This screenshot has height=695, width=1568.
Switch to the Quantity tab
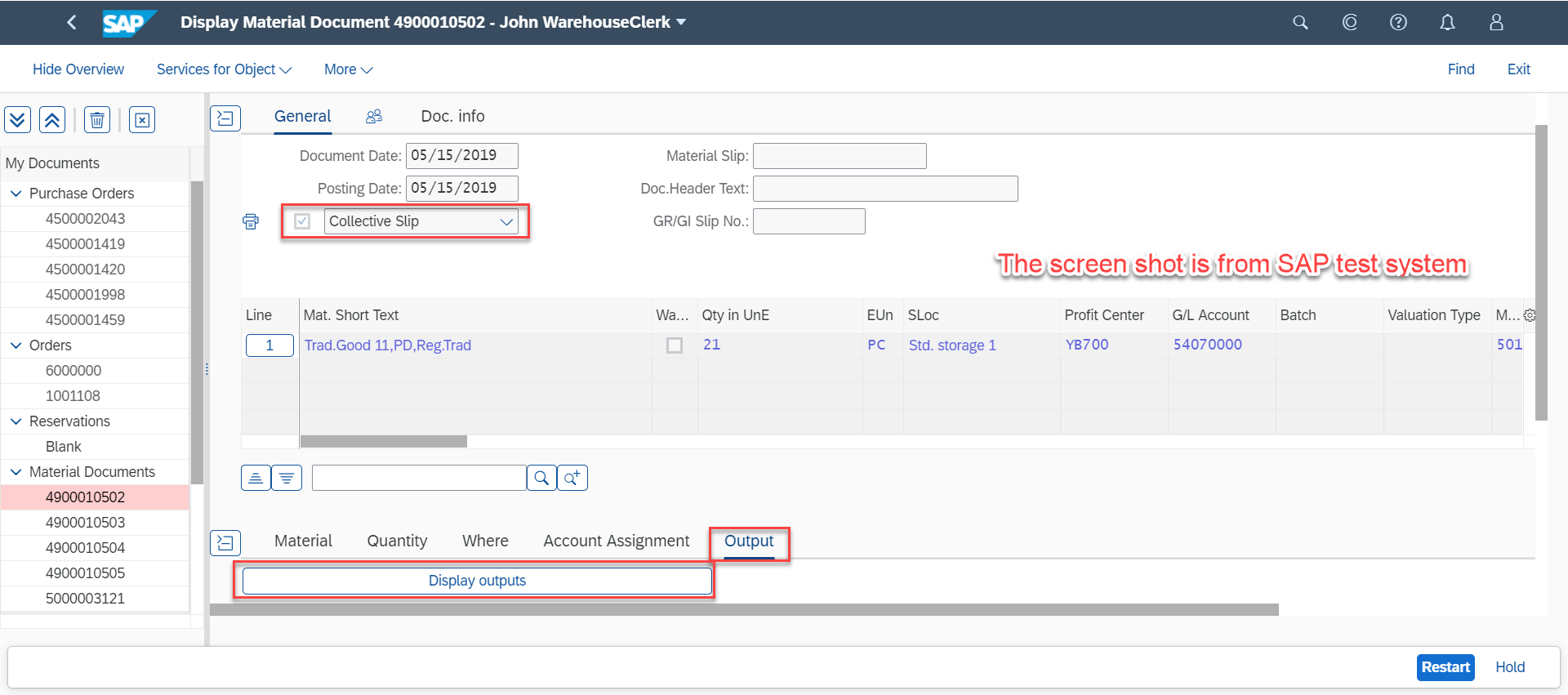pyautogui.click(x=397, y=541)
